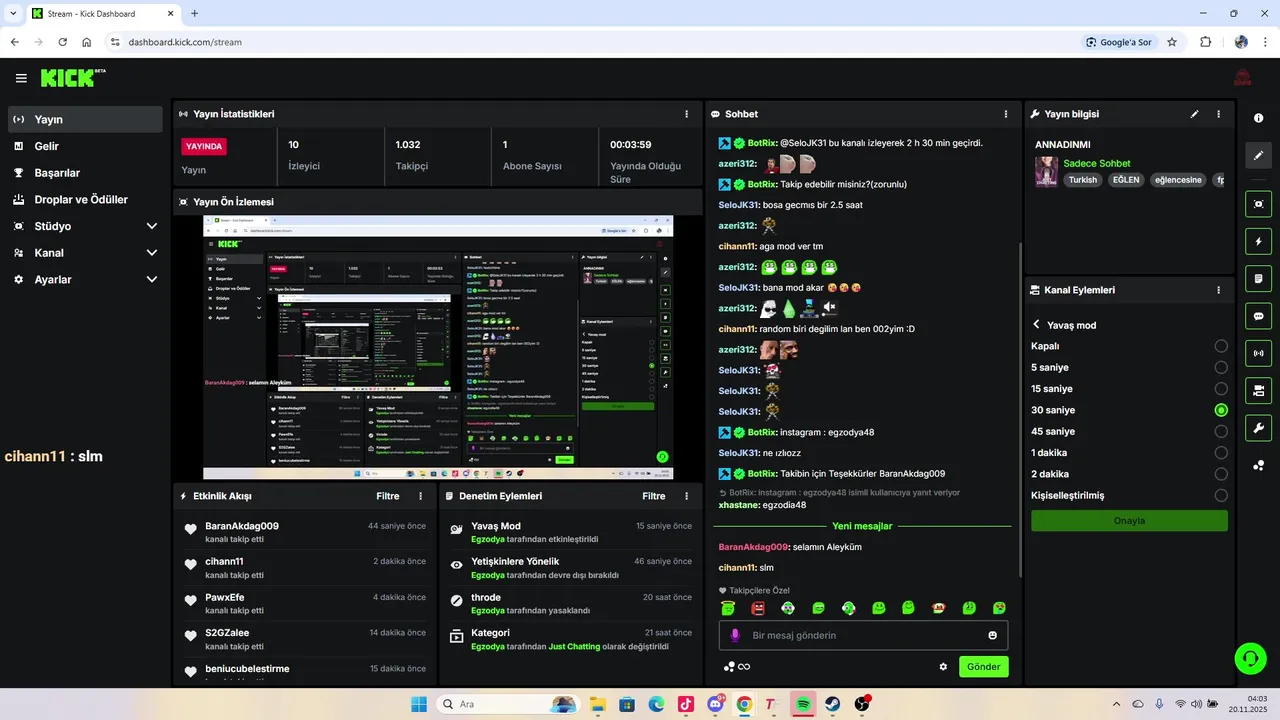Click the KICK logo in header
Screen dimensions: 1280x720
[x=72, y=78]
